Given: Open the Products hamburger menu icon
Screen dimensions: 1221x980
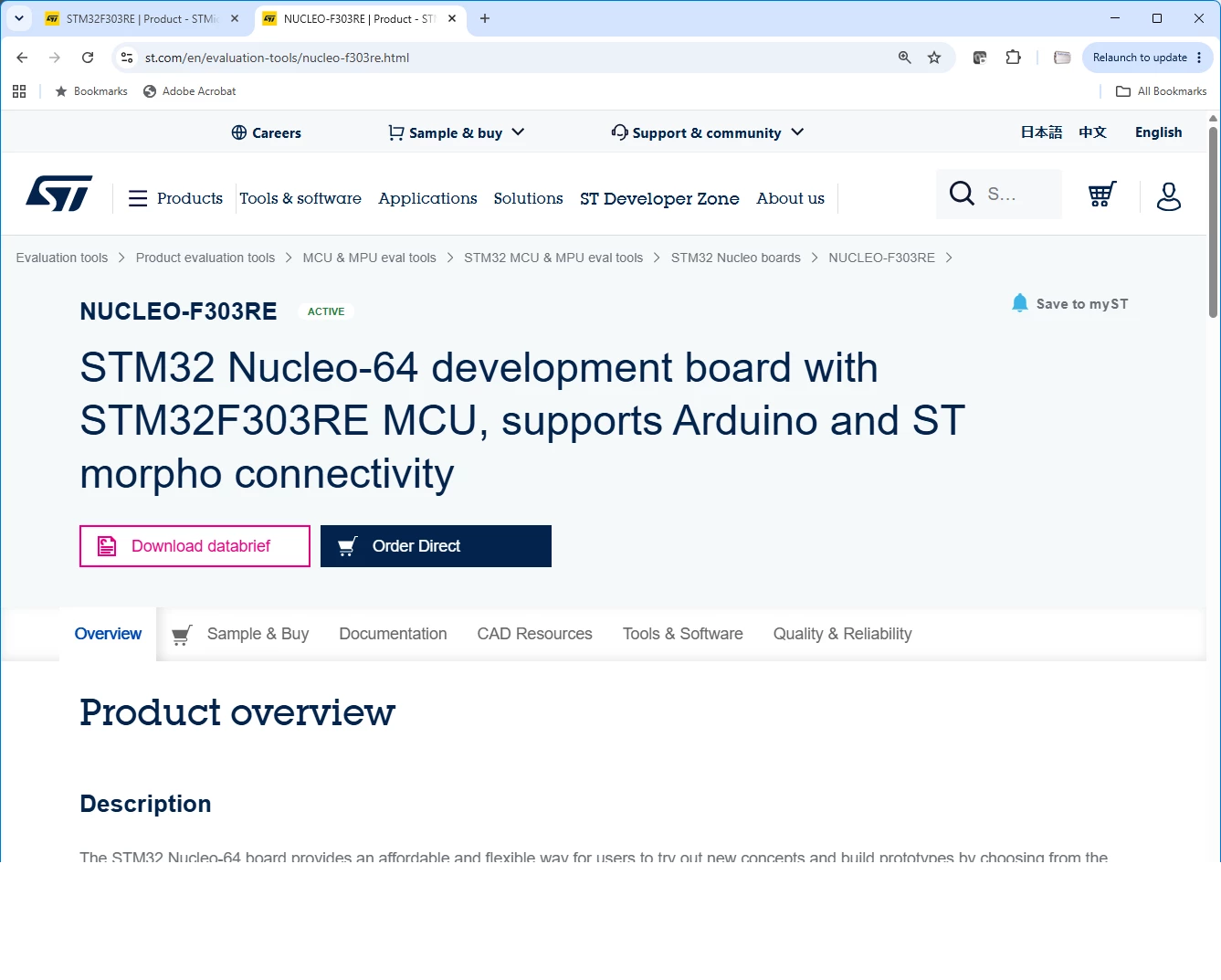Looking at the screenshot, I should (x=138, y=198).
